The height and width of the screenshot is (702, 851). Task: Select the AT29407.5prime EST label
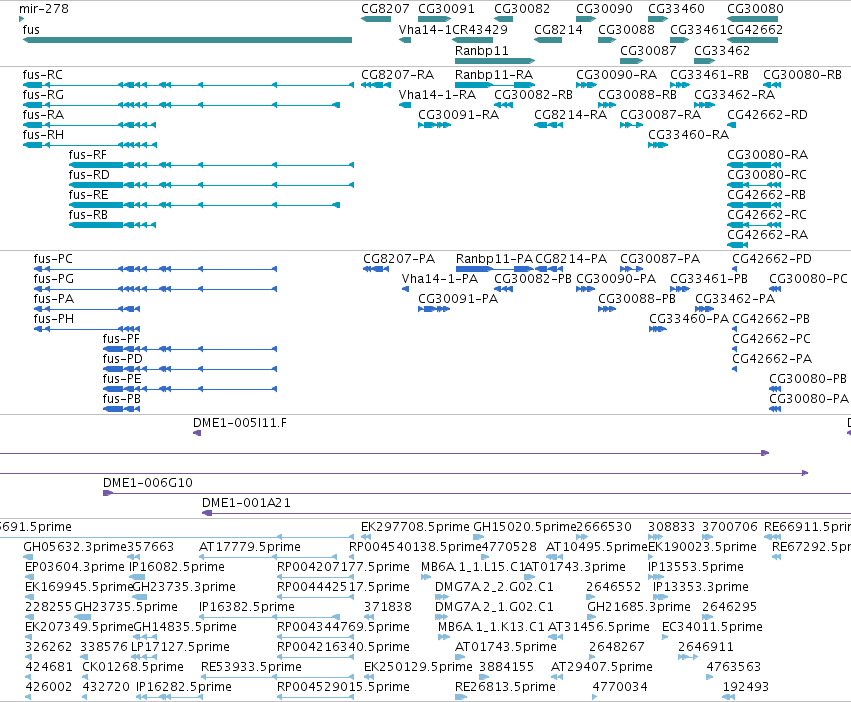[x=601, y=666]
